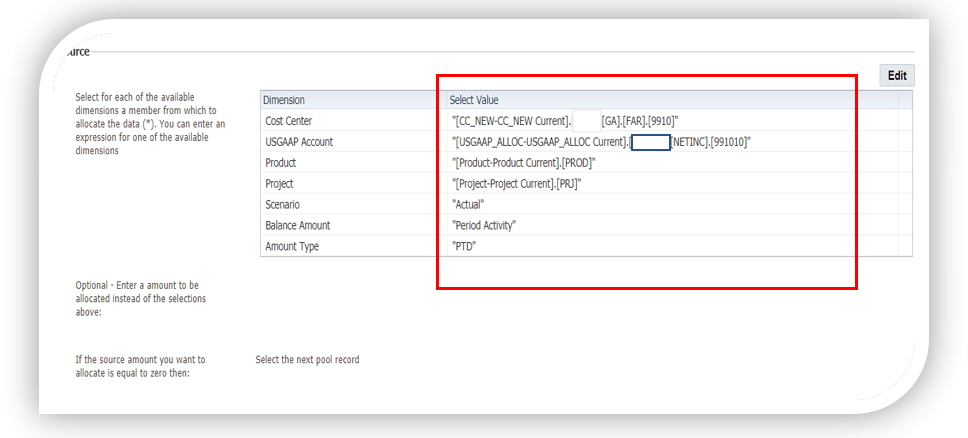Select the USGAAP Account dimension label
Viewport: 968px width, 438px height.
[x=299, y=142]
